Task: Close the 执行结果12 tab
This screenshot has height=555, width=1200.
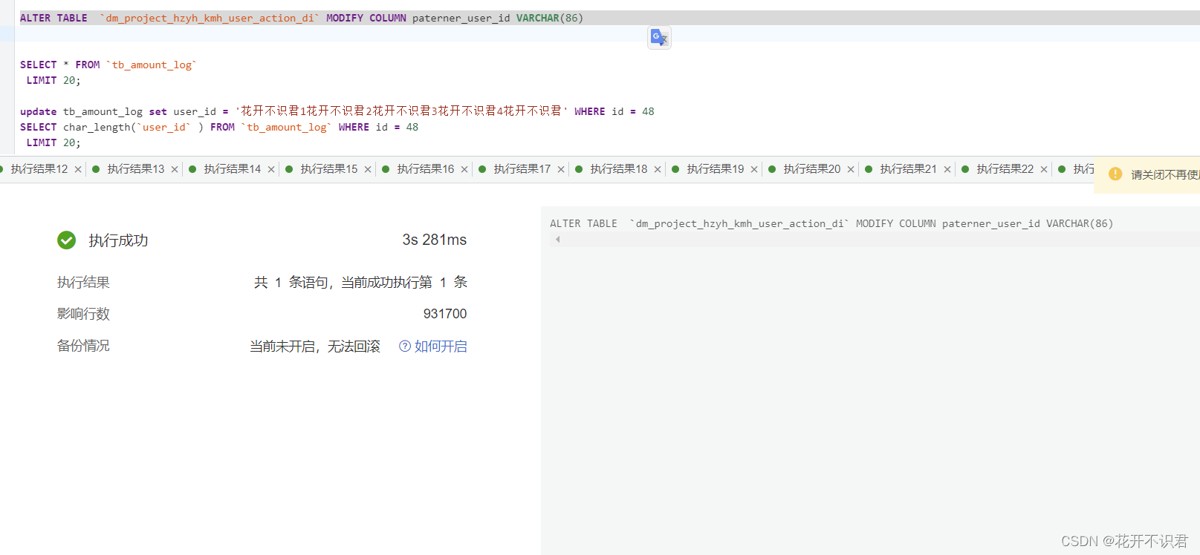Action: 78,170
